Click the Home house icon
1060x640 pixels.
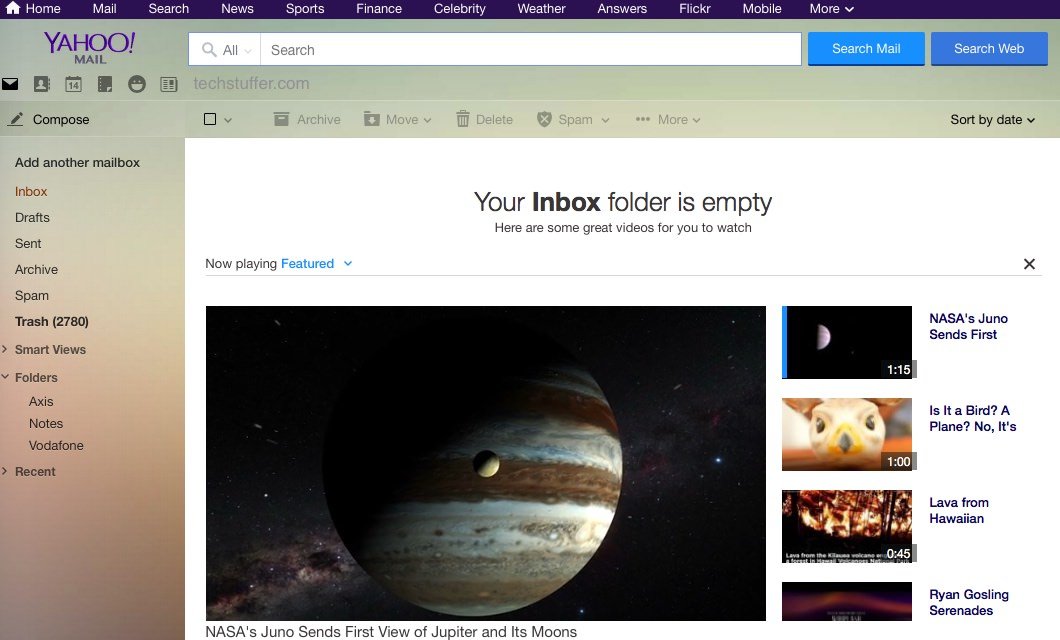pyautogui.click(x=13, y=8)
